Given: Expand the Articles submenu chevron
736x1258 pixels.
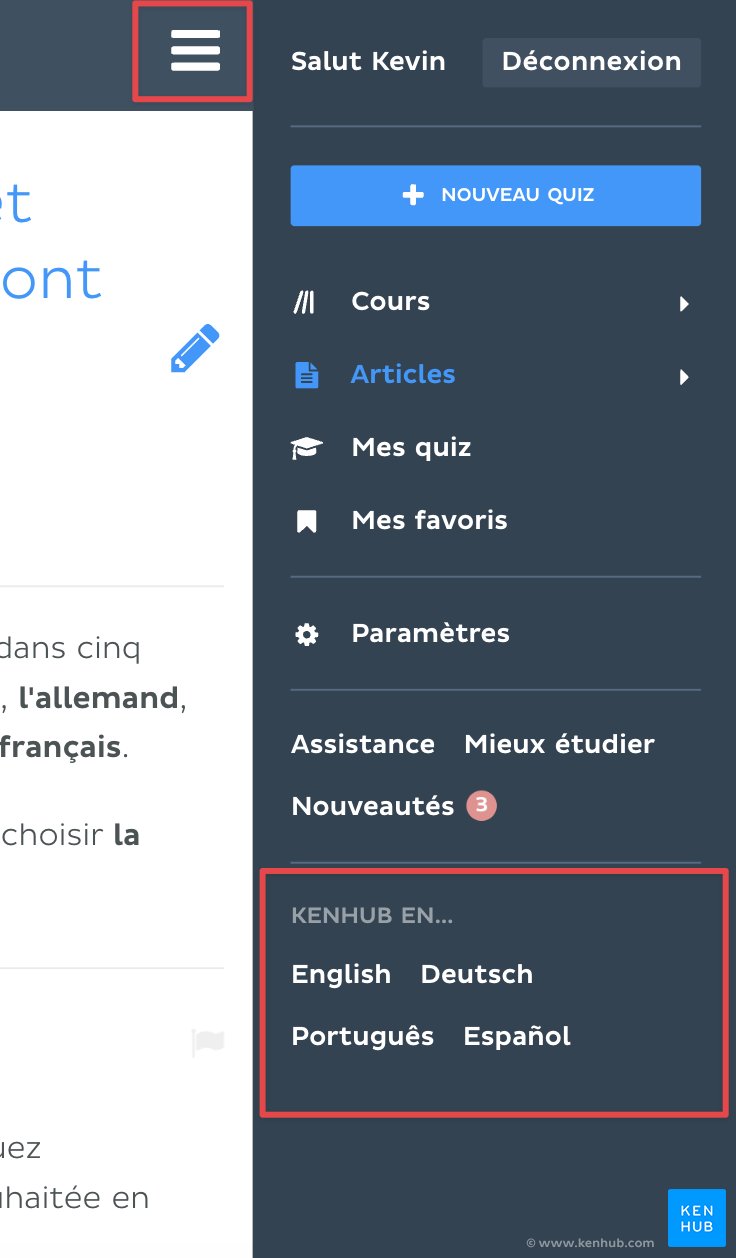Looking at the screenshot, I should pyautogui.click(x=685, y=378).
